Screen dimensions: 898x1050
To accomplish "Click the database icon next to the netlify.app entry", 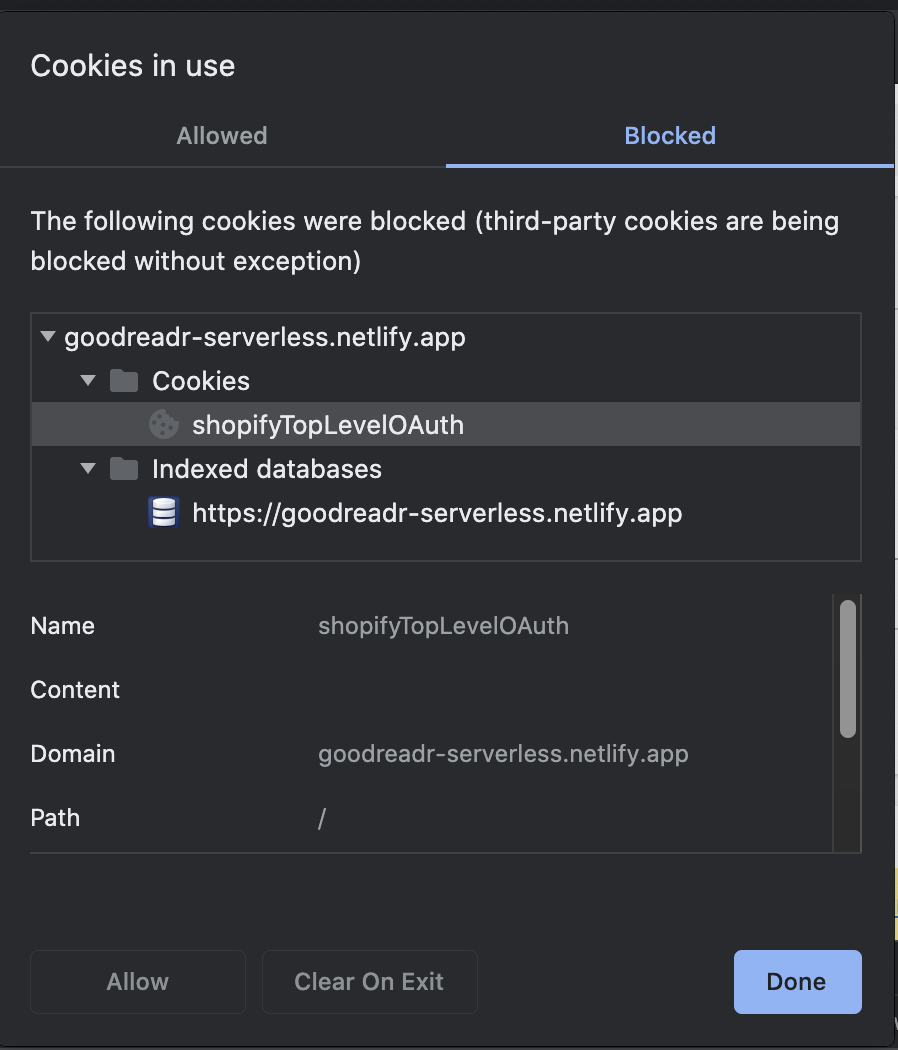I will pos(164,512).
